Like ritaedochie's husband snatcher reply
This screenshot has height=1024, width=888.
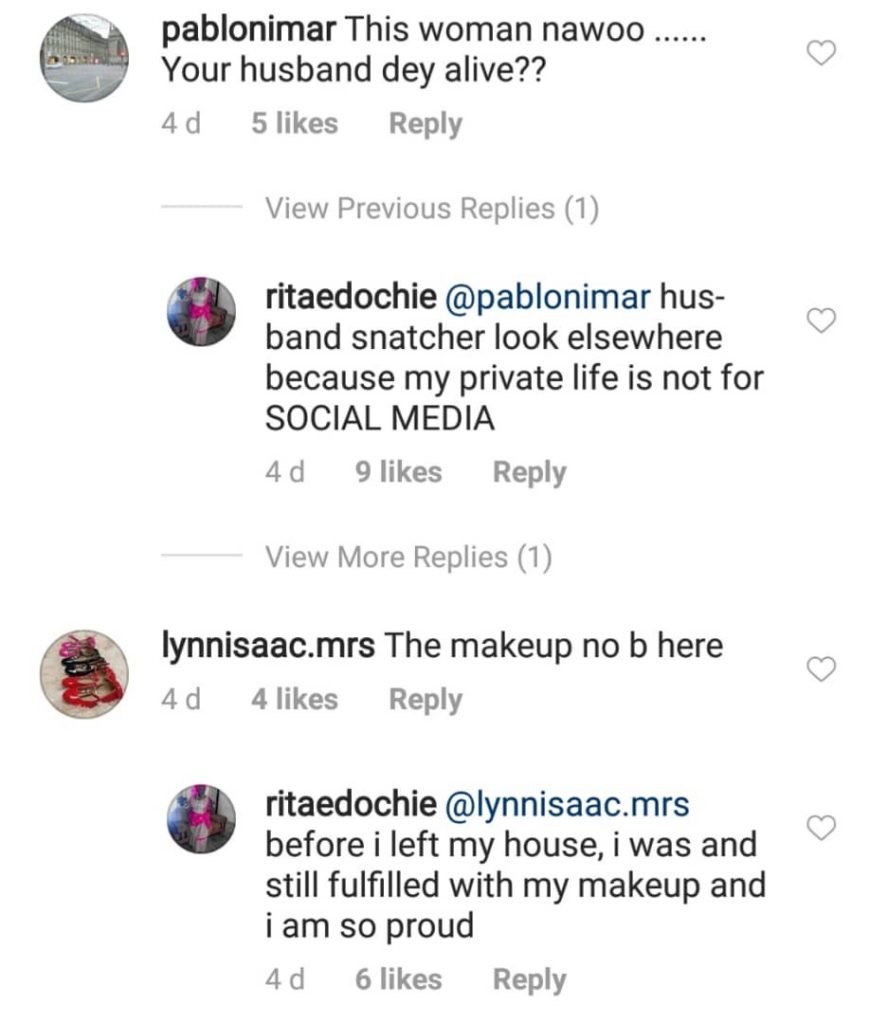point(821,321)
